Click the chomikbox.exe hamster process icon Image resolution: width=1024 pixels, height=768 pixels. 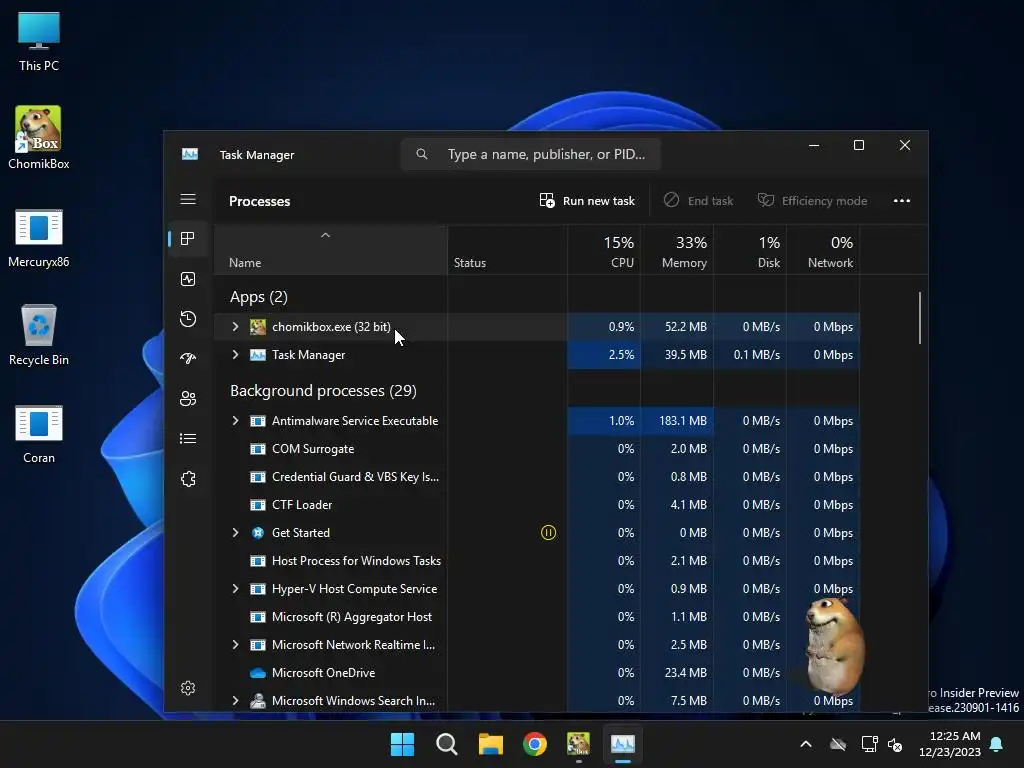(x=258, y=327)
